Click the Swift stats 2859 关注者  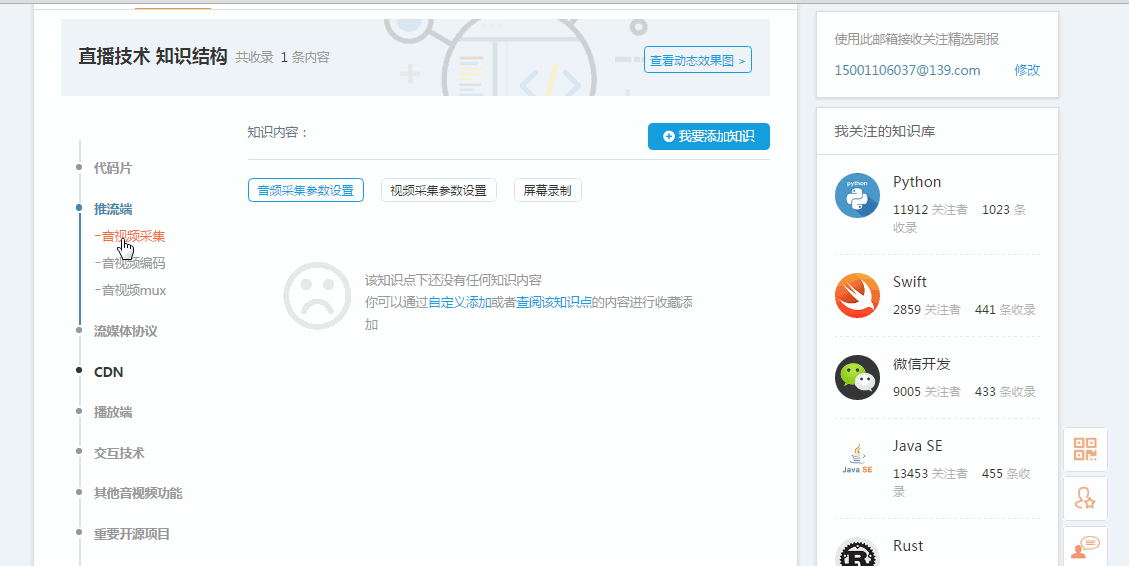tap(927, 310)
